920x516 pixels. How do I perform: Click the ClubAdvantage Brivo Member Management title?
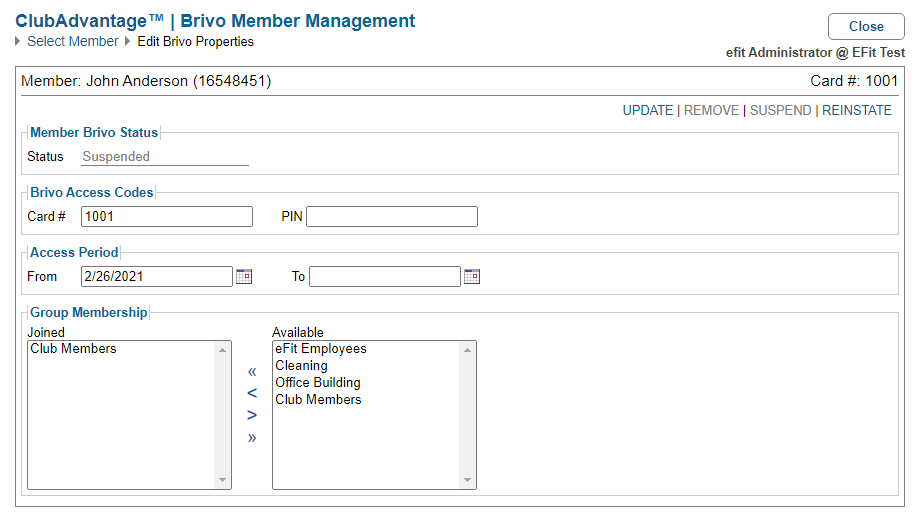pos(215,21)
